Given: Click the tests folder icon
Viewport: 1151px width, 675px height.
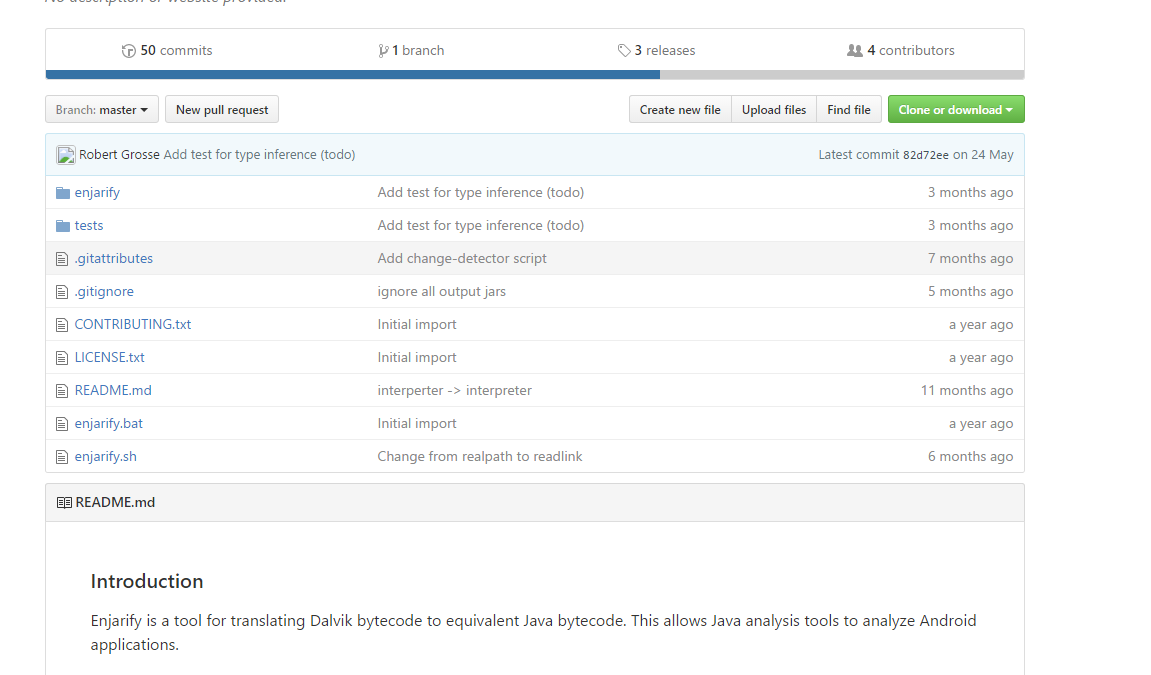Looking at the screenshot, I should tap(63, 226).
